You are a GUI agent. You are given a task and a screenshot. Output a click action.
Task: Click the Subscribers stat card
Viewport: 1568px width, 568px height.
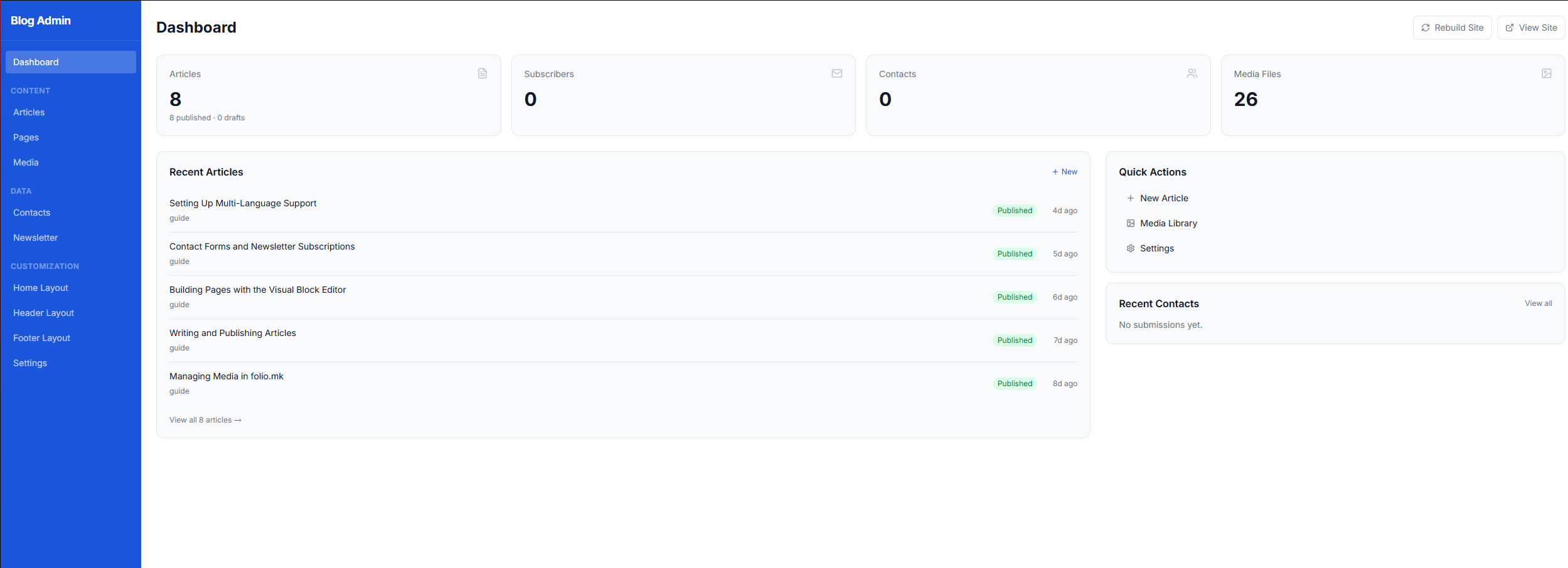point(683,95)
